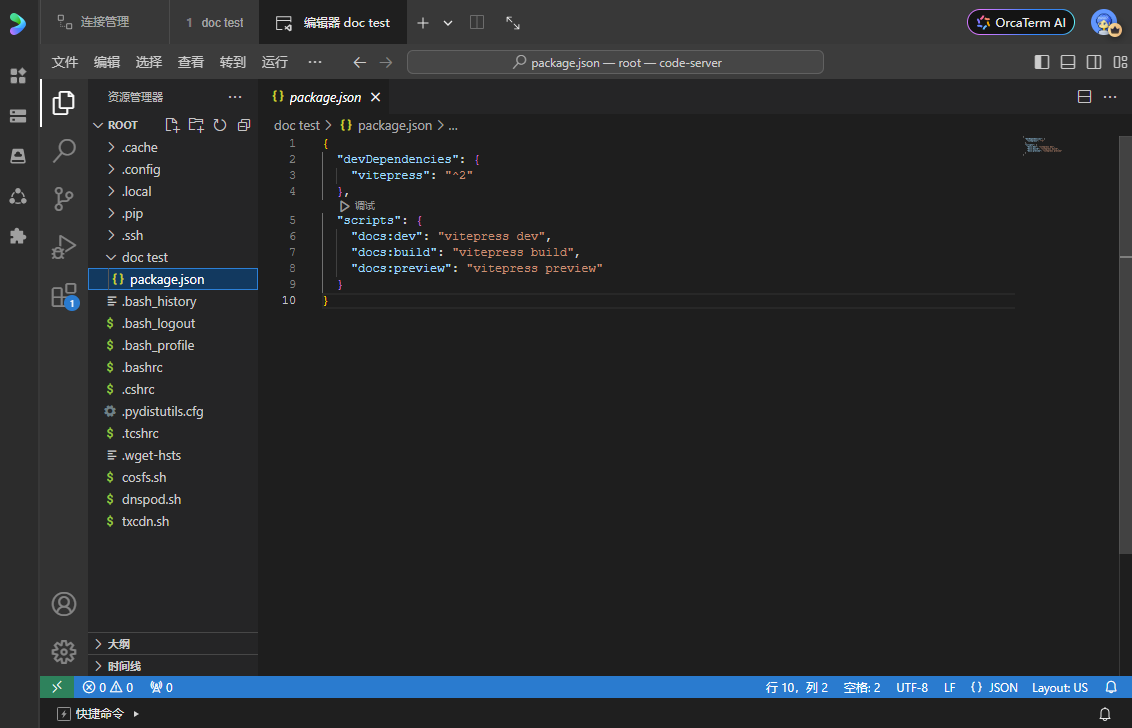Expand the 大纲 outline section
The width and height of the screenshot is (1132, 728).
118,644
